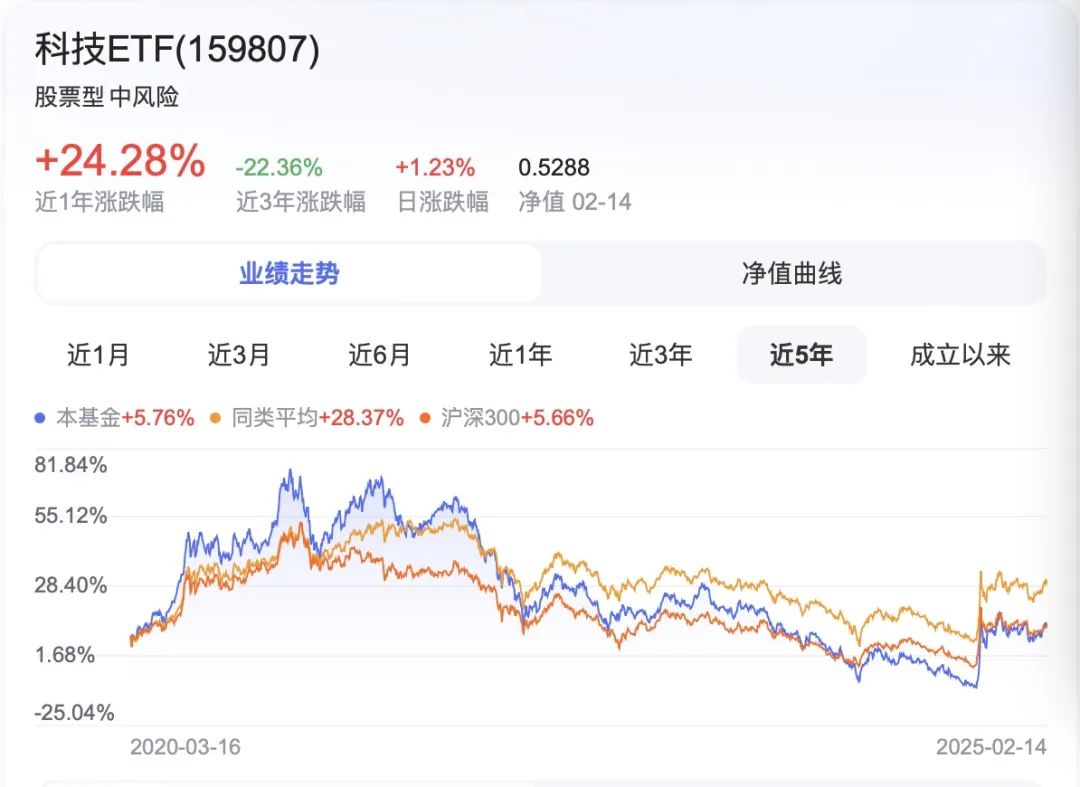The image size is (1080, 787).
Task: Toggle the blue 本基金 legend dot
Action: 40,418
